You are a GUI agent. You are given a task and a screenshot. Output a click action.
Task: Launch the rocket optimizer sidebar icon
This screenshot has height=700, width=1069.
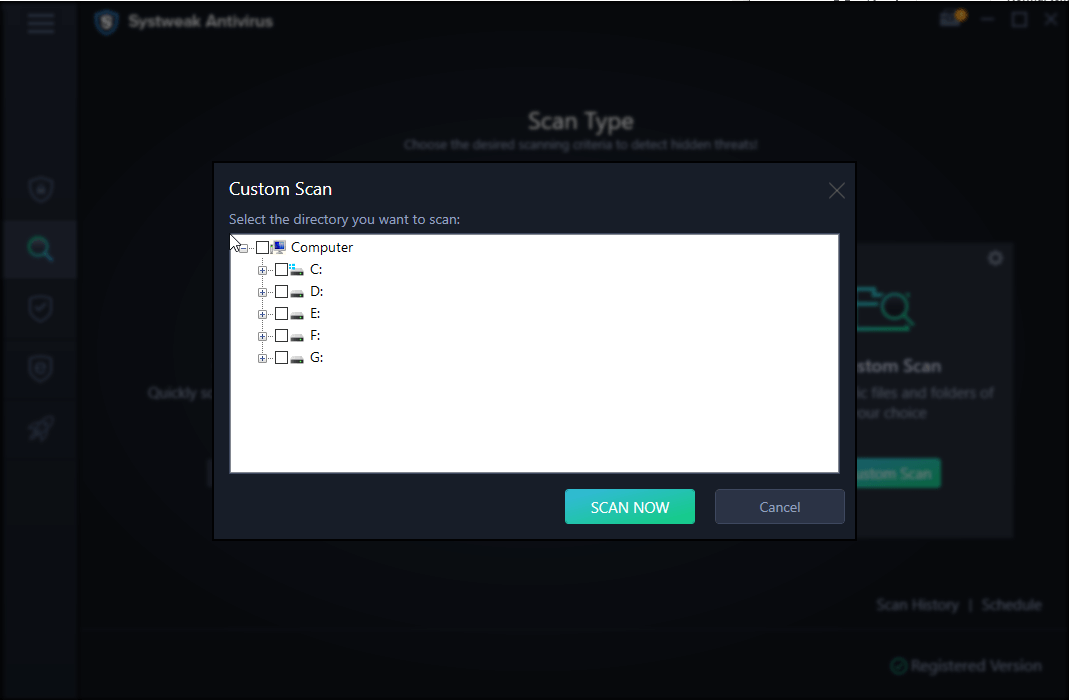click(x=40, y=429)
